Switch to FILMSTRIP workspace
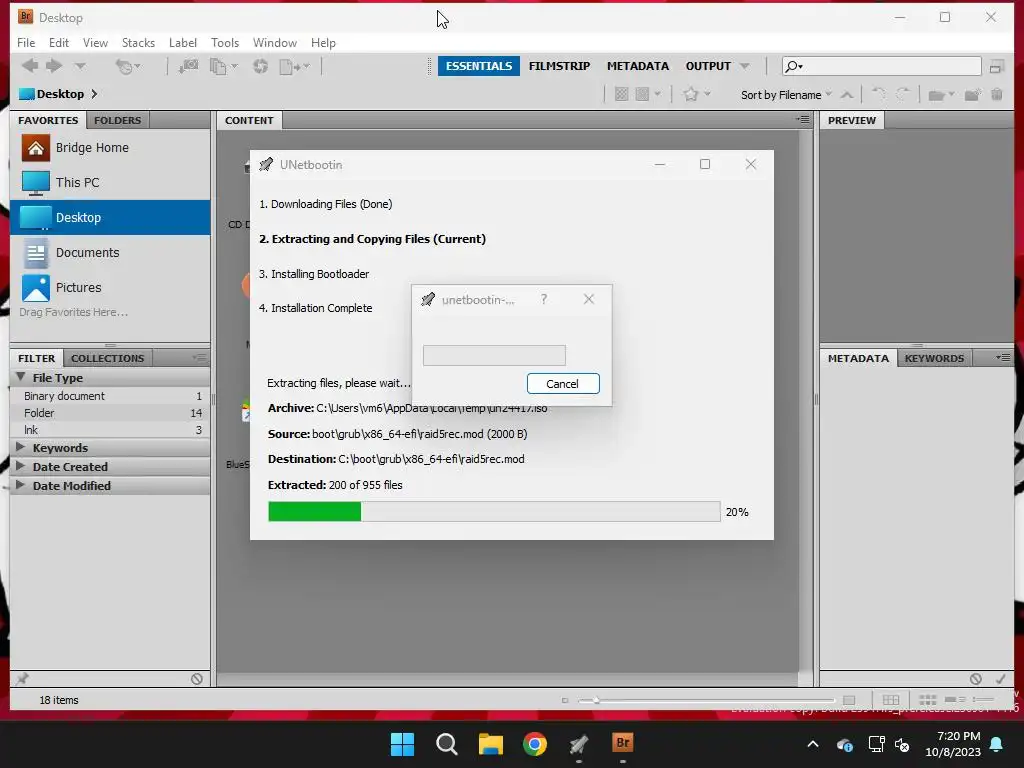Viewport: 1024px width, 768px height. pyautogui.click(x=559, y=66)
